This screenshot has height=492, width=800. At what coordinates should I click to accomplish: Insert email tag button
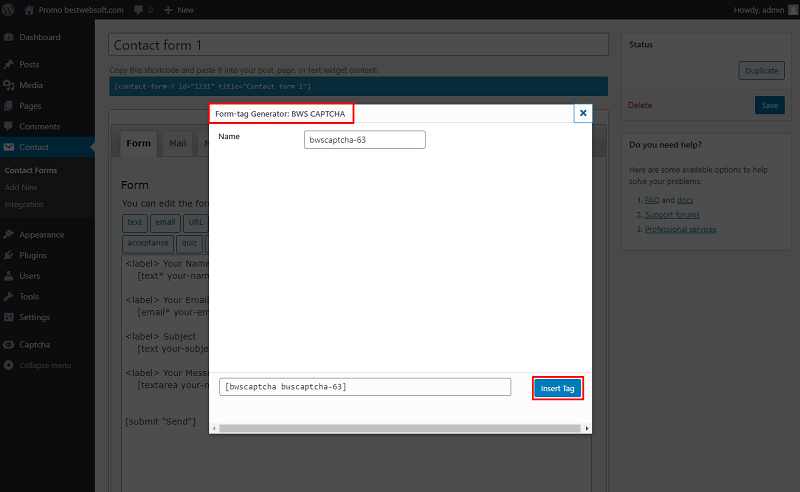(x=165, y=223)
